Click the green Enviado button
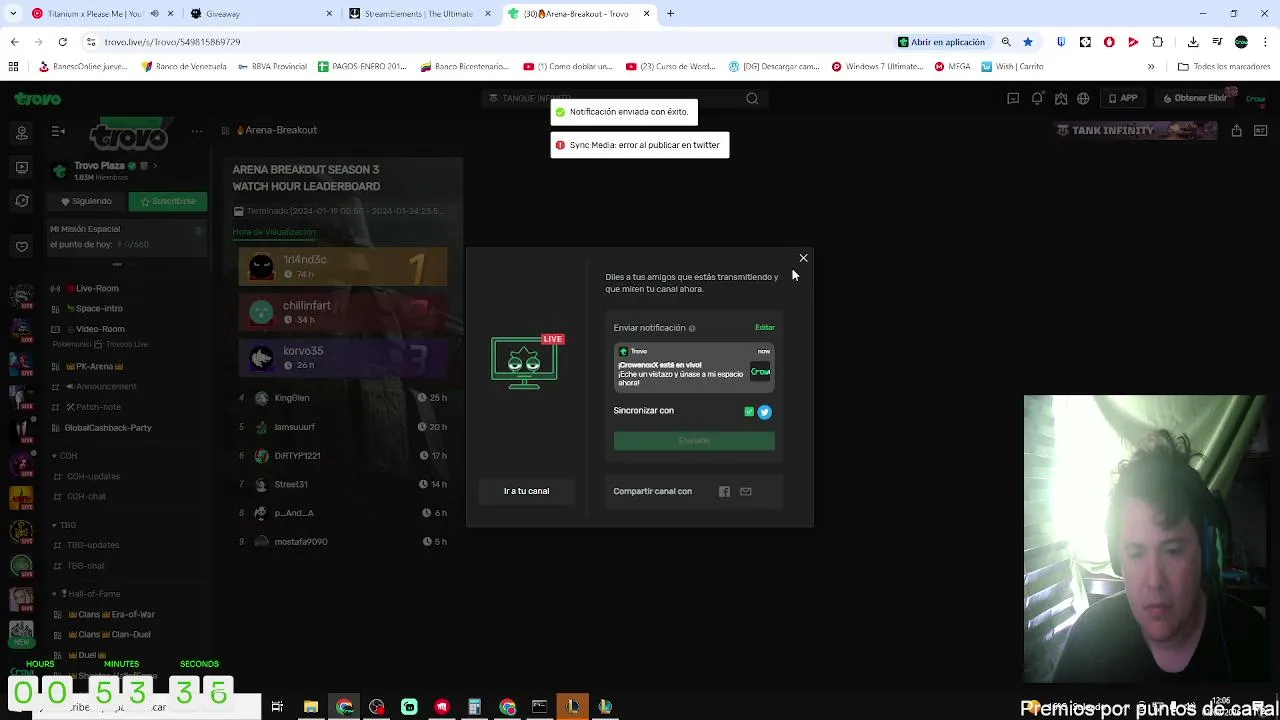This screenshot has width=1280, height=720. click(694, 441)
